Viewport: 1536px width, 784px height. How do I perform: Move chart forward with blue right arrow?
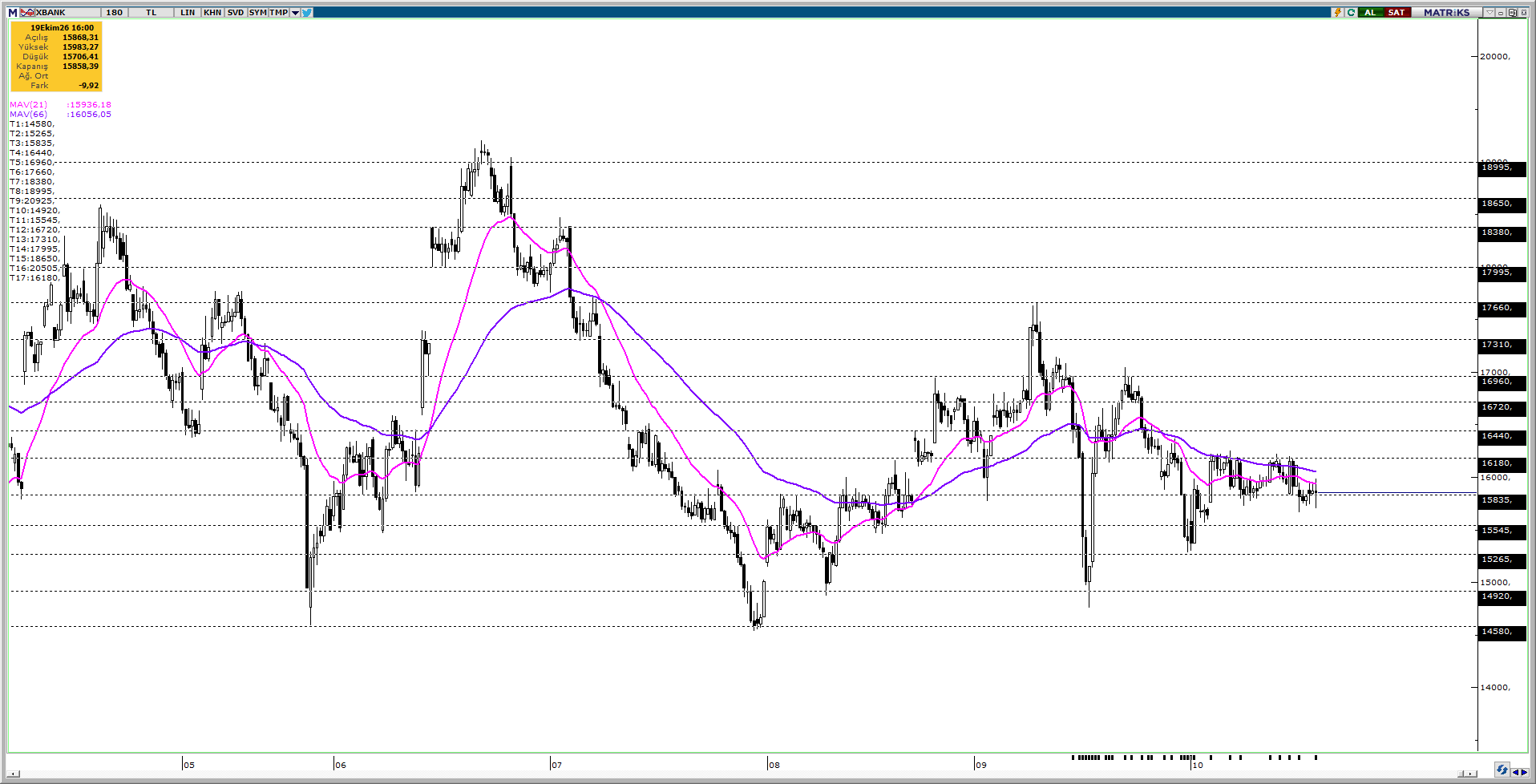click(x=1525, y=773)
